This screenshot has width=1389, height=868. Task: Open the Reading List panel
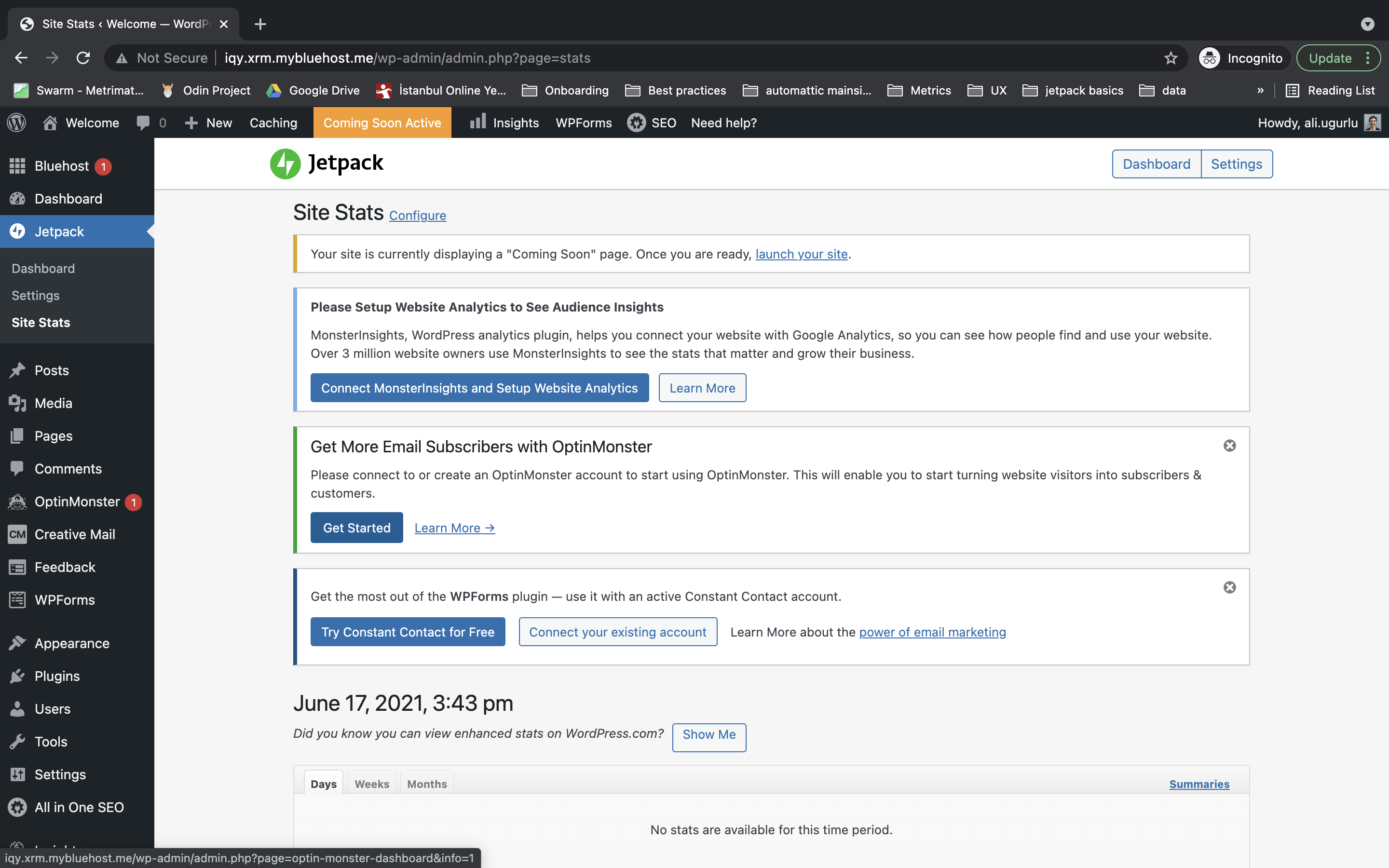tap(1330, 90)
